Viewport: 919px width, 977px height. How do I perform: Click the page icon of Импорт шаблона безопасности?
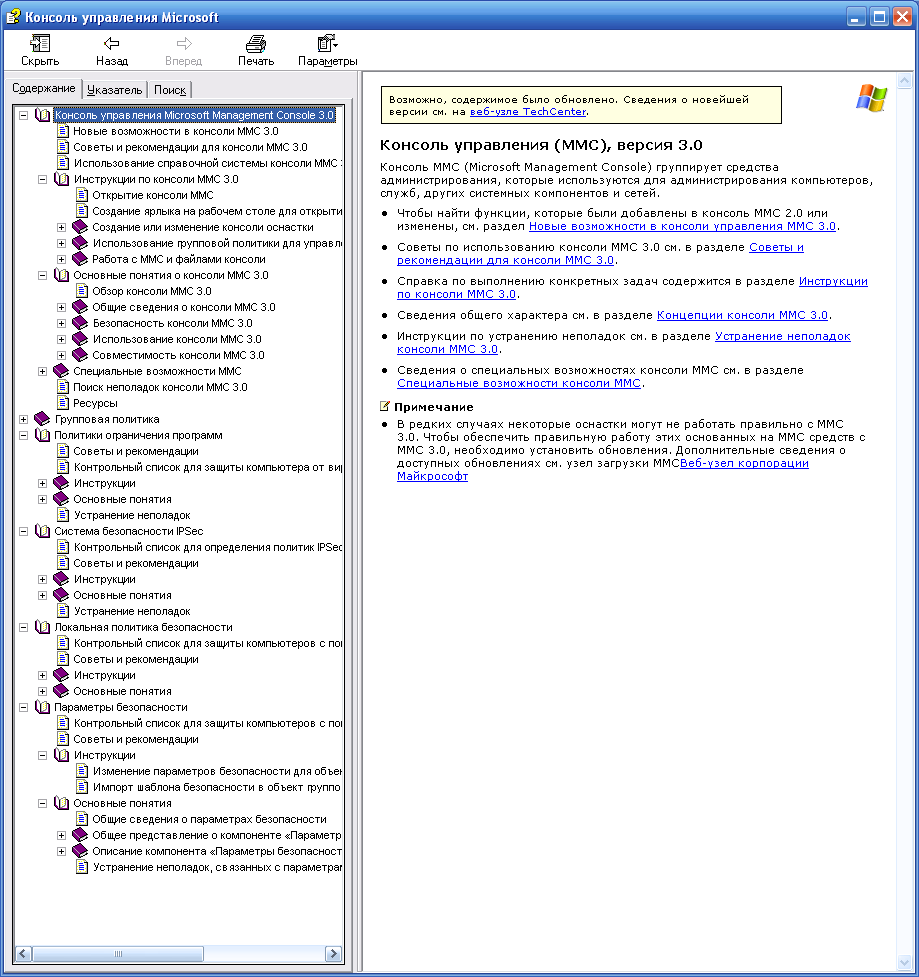coord(82,787)
